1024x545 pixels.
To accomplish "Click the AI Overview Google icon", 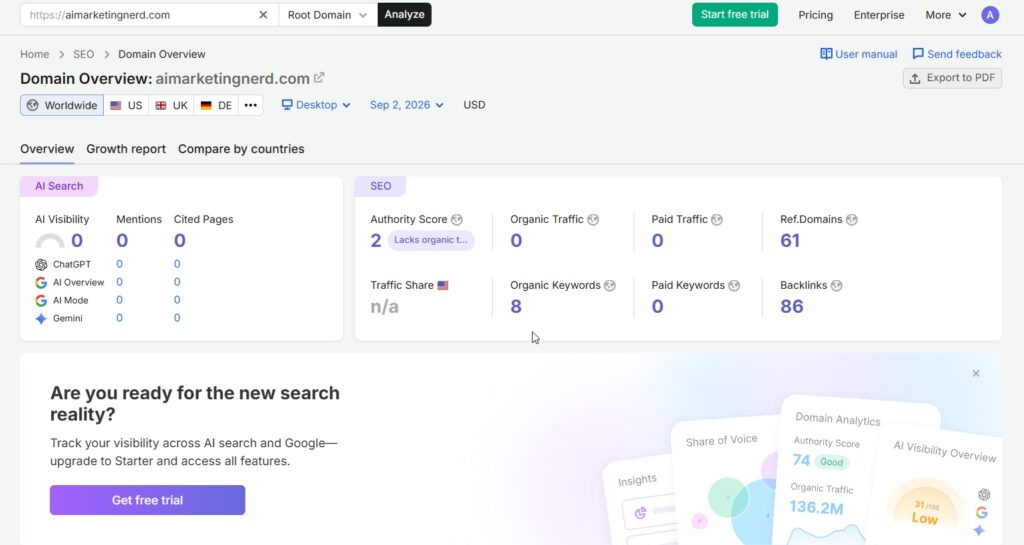I will (41, 283).
